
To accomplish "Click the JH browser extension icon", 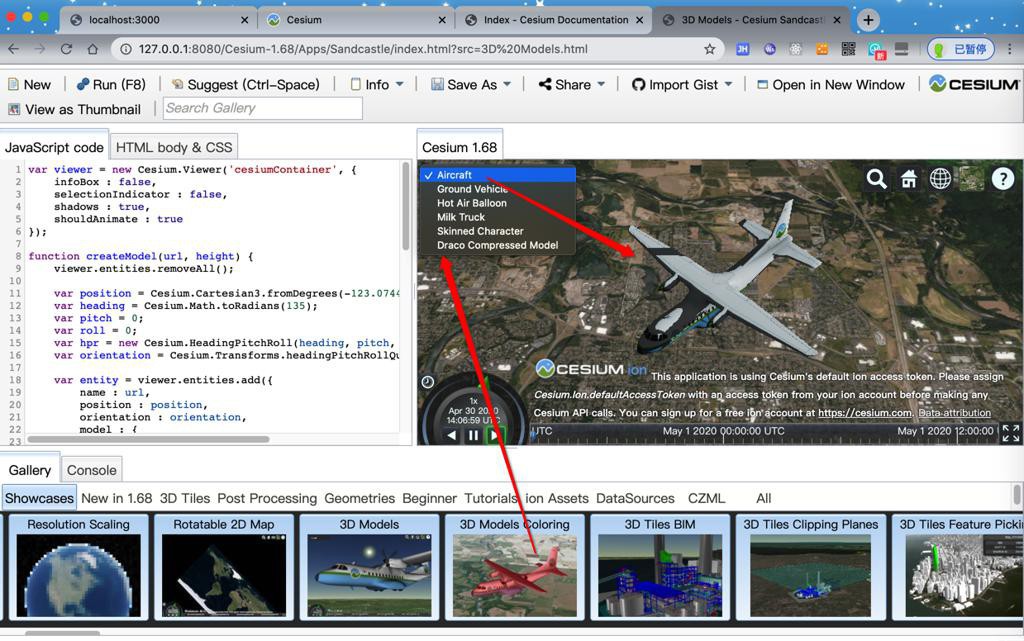I will pos(743,49).
